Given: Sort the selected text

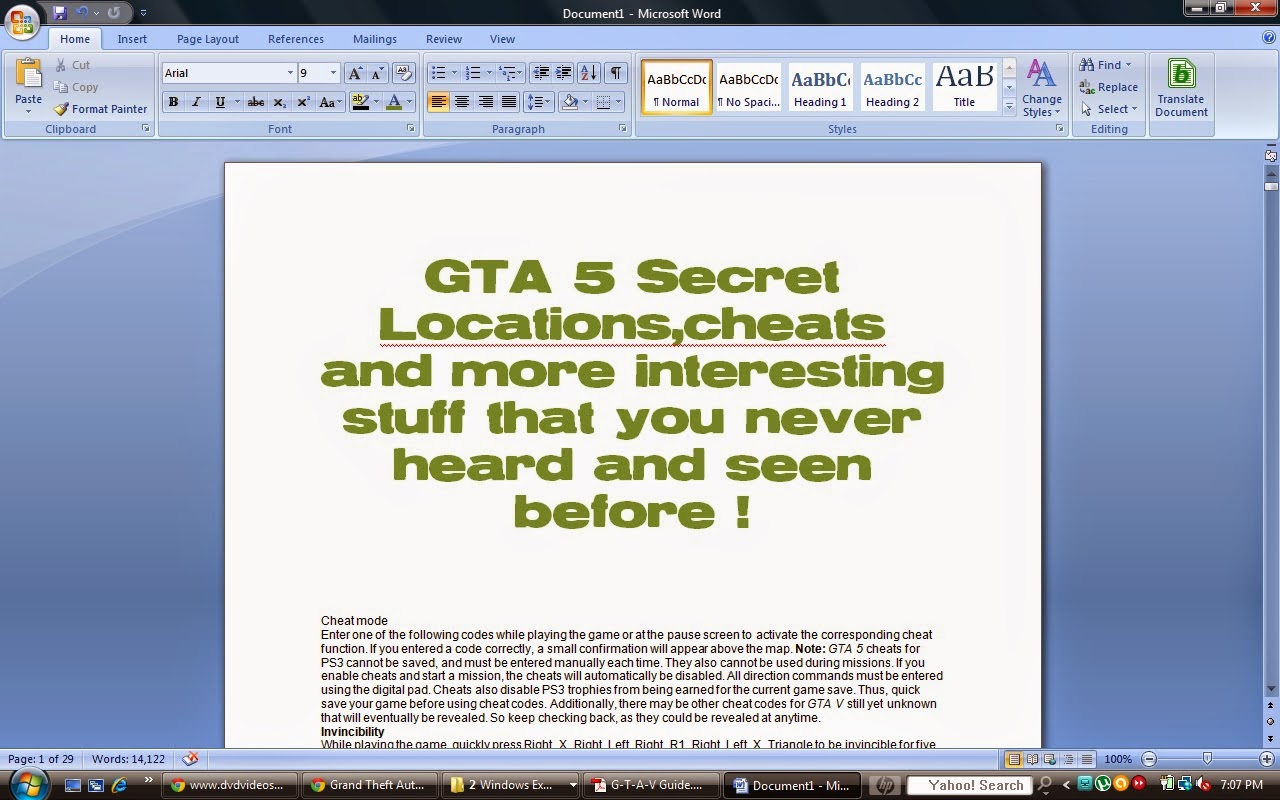Looking at the screenshot, I should click(x=589, y=73).
